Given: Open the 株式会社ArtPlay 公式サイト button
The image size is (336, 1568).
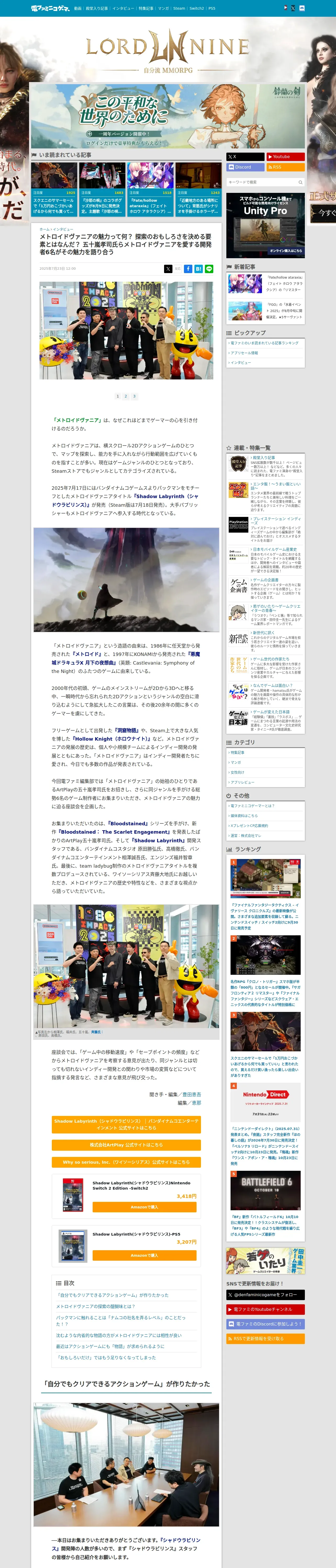Looking at the screenshot, I should pyautogui.click(x=126, y=1144).
